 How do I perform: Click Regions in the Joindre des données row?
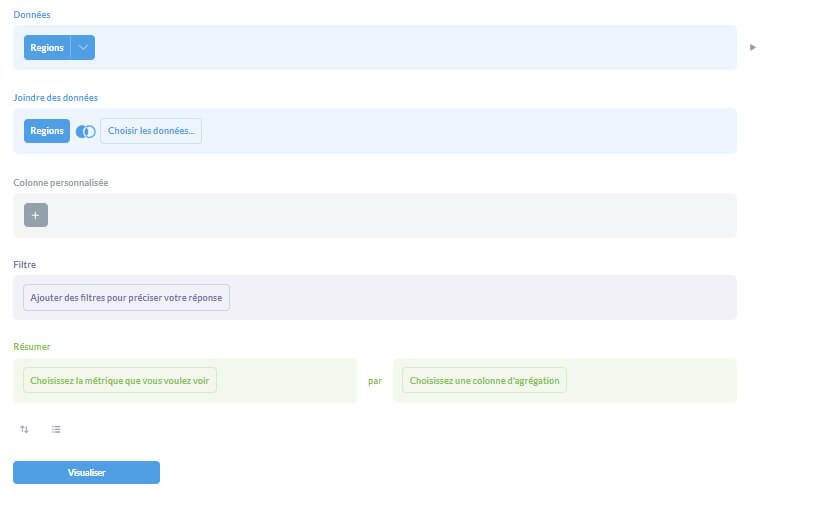click(47, 131)
